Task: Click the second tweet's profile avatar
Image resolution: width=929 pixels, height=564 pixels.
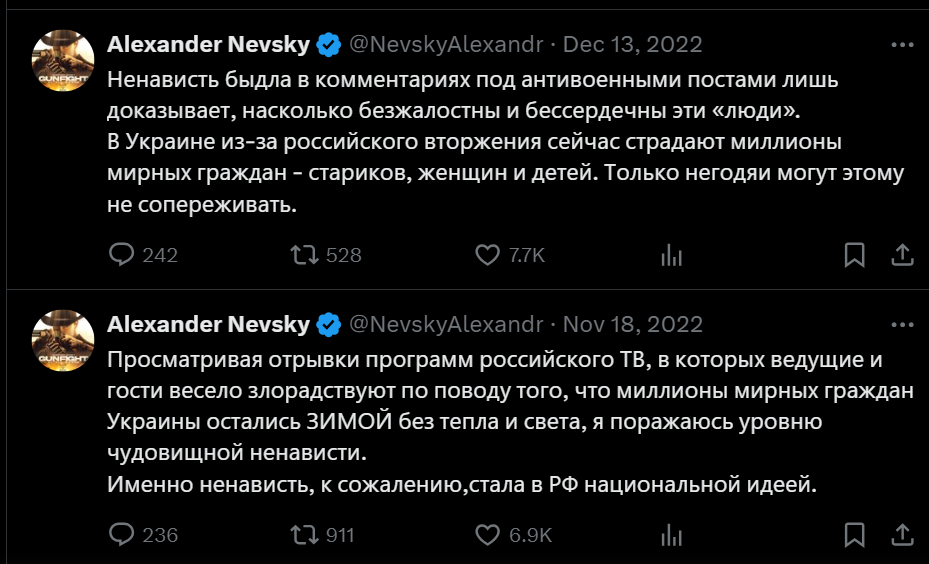Action: (65, 342)
